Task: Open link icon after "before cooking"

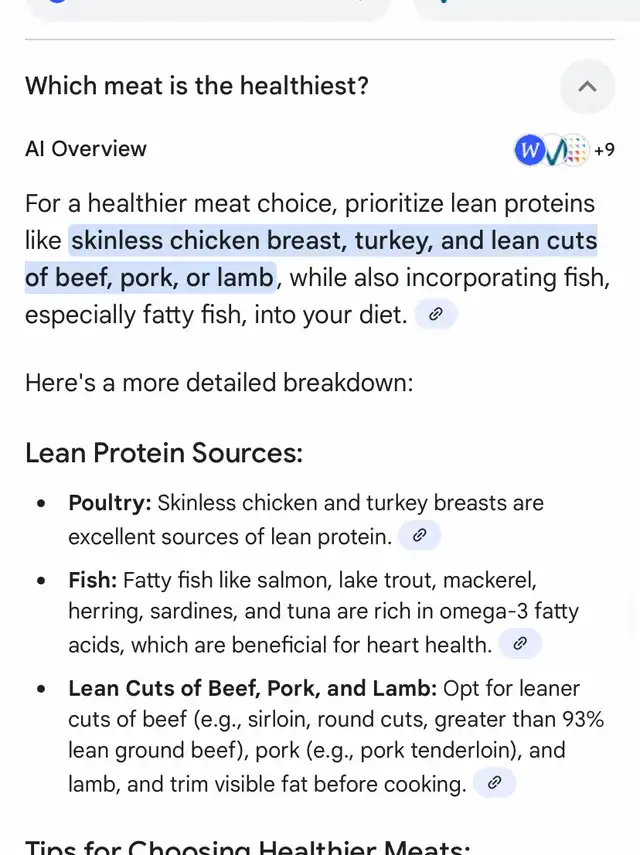Action: pos(494,782)
